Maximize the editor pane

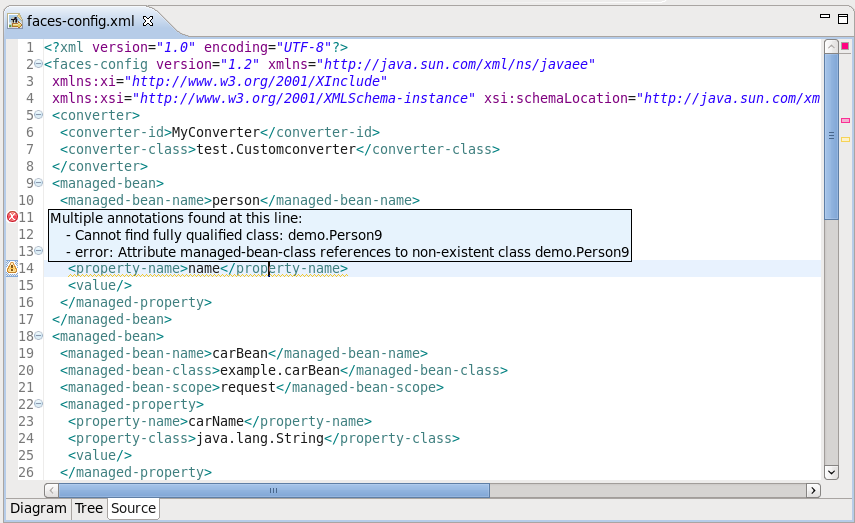point(843,18)
